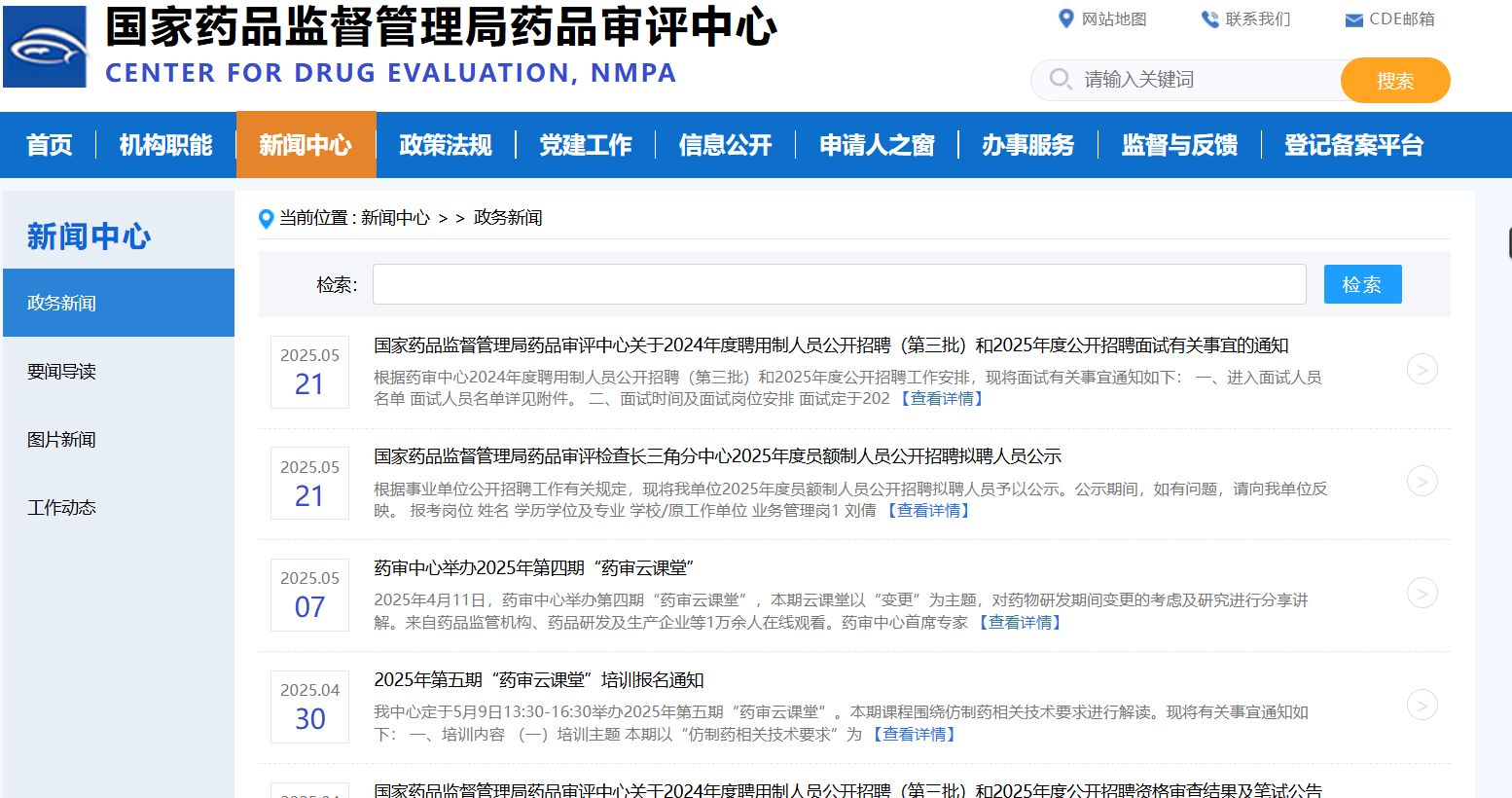This screenshot has height=798, width=1512.
Task: Open headline 2025年第五期药审云课堂培训报名通知
Action: (539, 680)
